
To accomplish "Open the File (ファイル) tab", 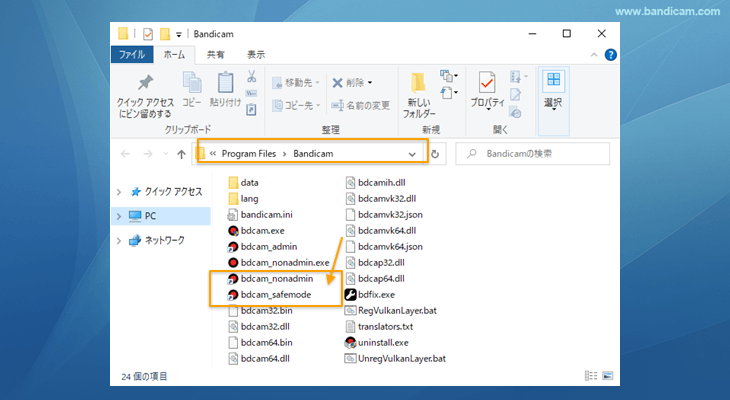I will [x=132, y=55].
